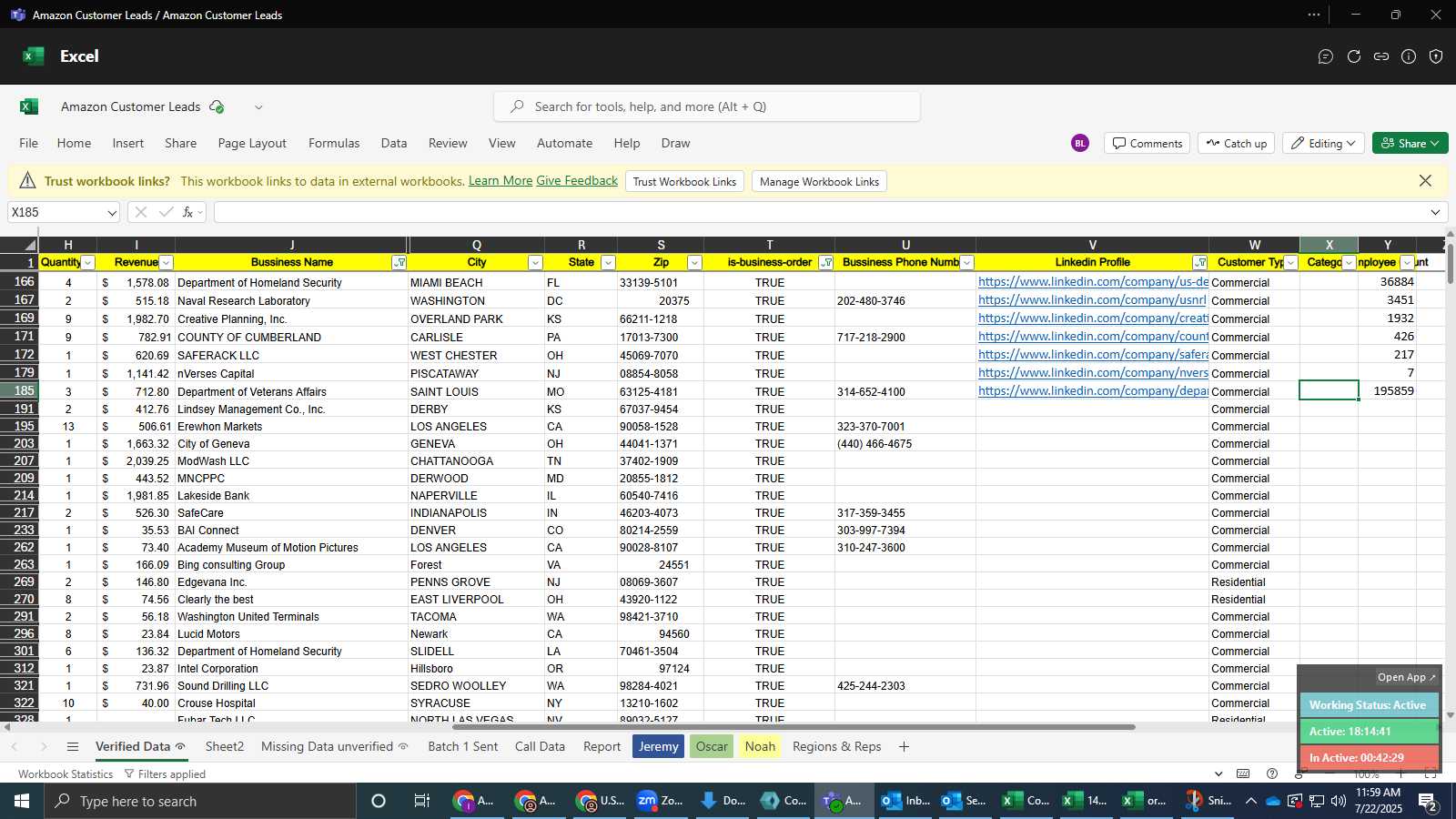1456x819 pixels.
Task: Open the Editing mode dropdown
Action: [1322, 143]
